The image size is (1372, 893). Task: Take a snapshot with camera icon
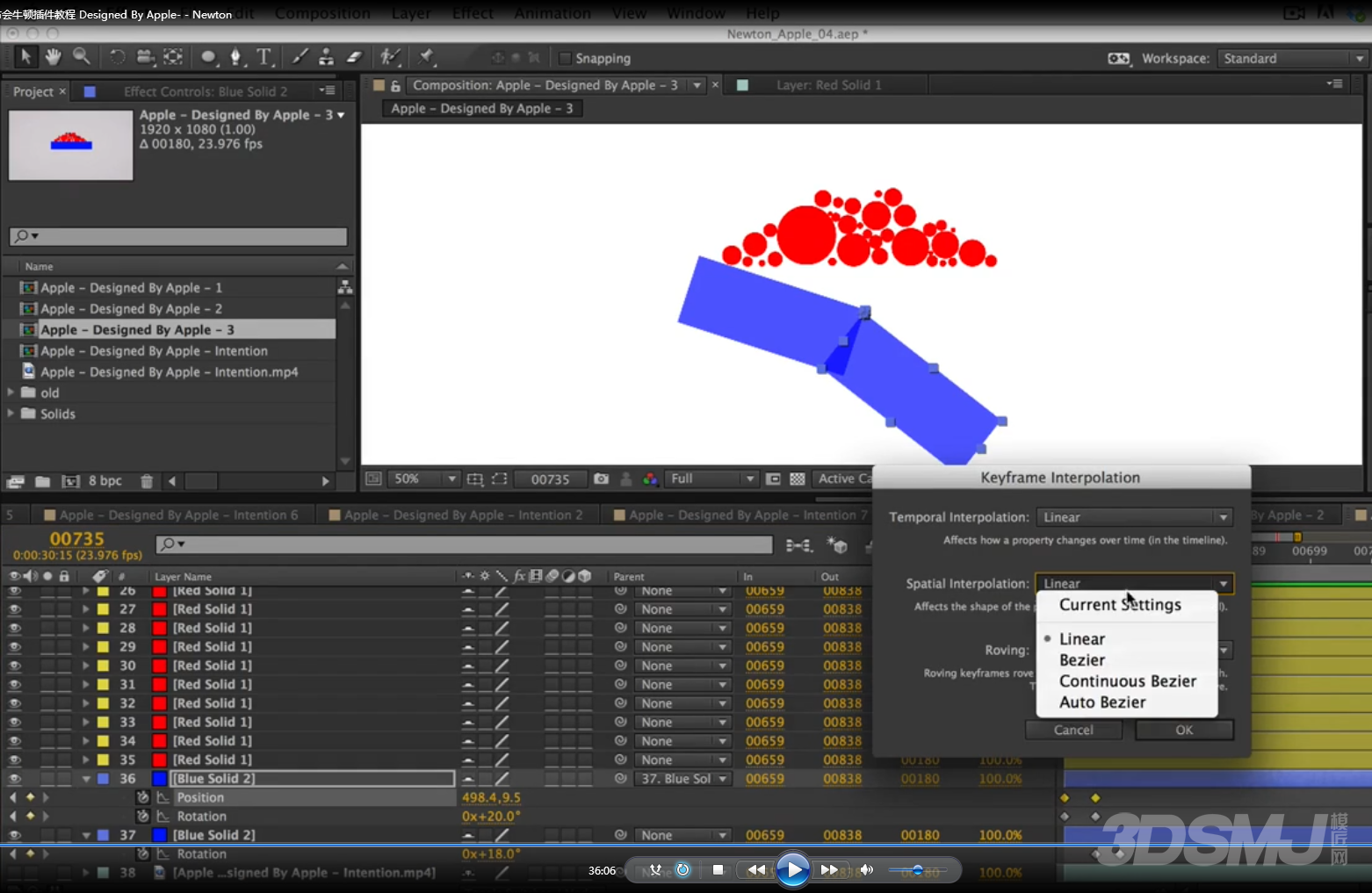[601, 479]
